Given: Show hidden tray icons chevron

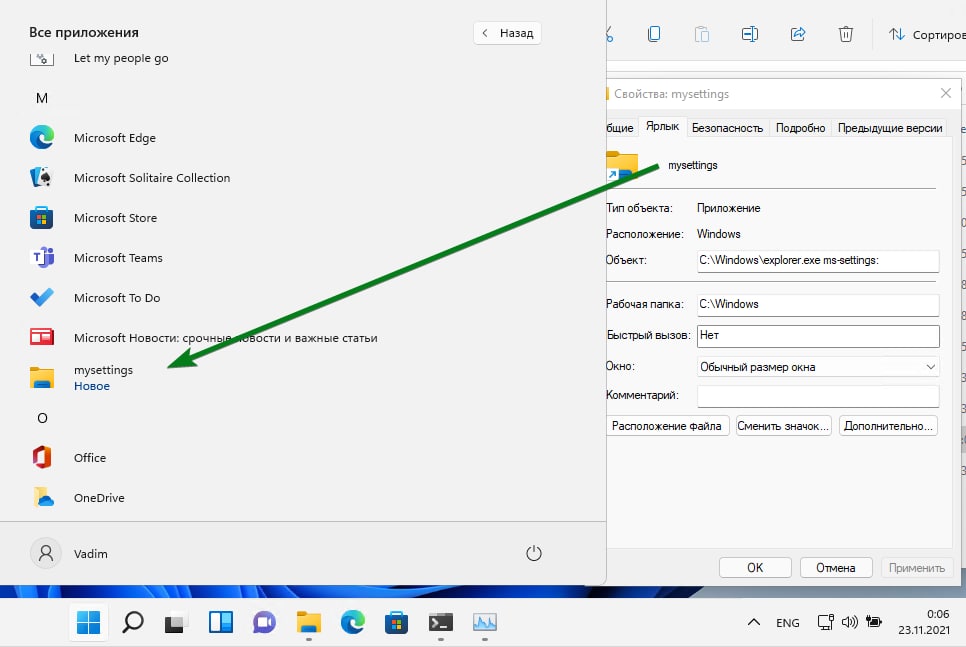Looking at the screenshot, I should 753,622.
